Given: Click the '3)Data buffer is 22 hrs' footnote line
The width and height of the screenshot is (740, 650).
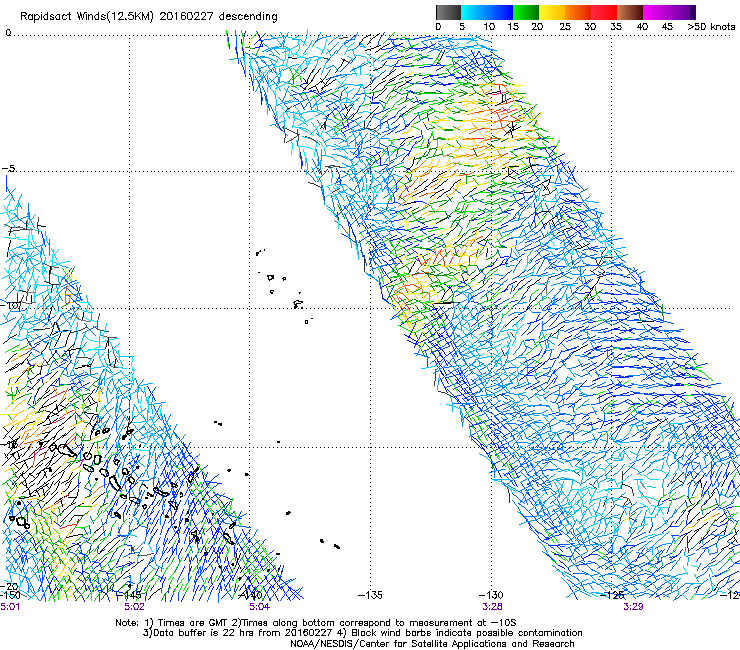Looking at the screenshot, I should (x=362, y=633).
